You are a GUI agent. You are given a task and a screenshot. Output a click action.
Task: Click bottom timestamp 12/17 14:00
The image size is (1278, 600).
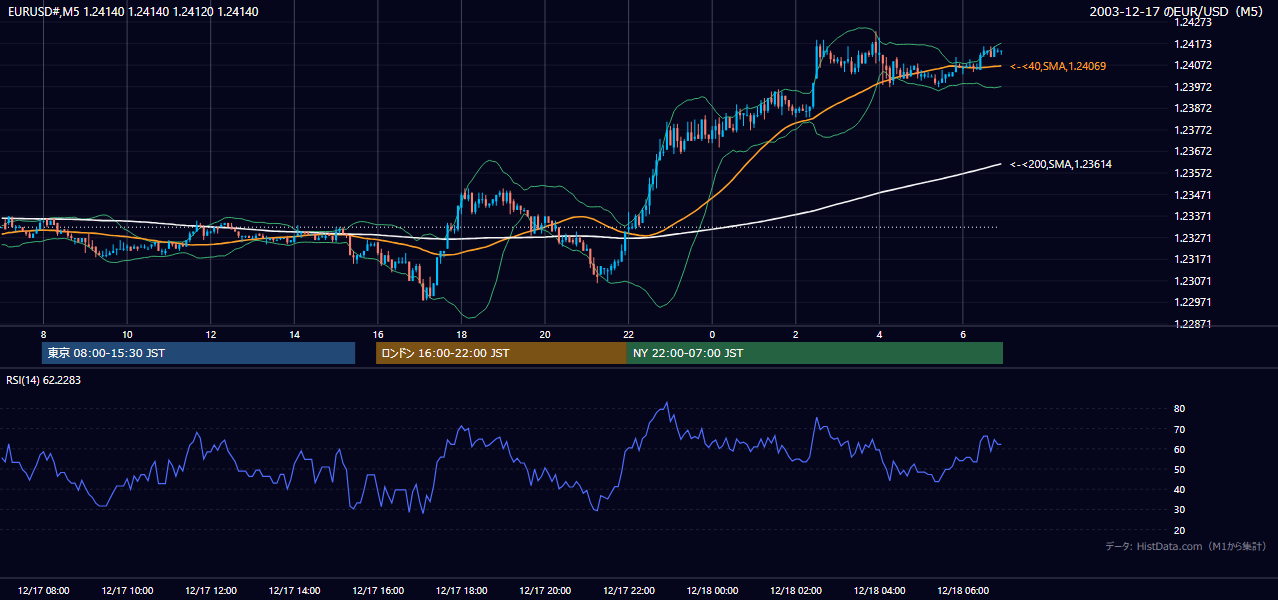pyautogui.click(x=294, y=591)
